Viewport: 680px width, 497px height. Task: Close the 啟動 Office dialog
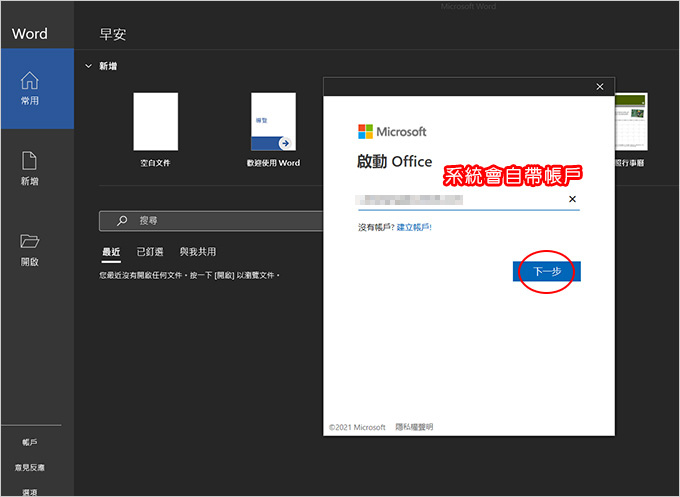click(600, 87)
